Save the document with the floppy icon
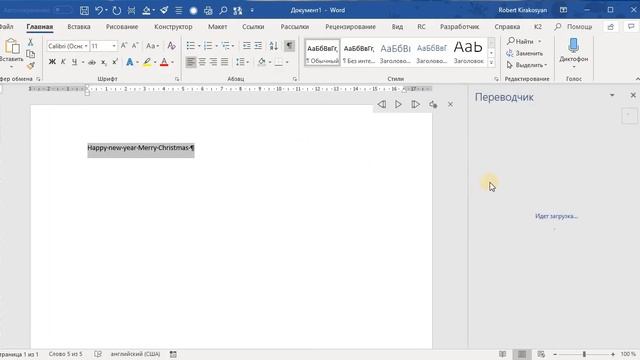640x360 pixels. (84, 11)
